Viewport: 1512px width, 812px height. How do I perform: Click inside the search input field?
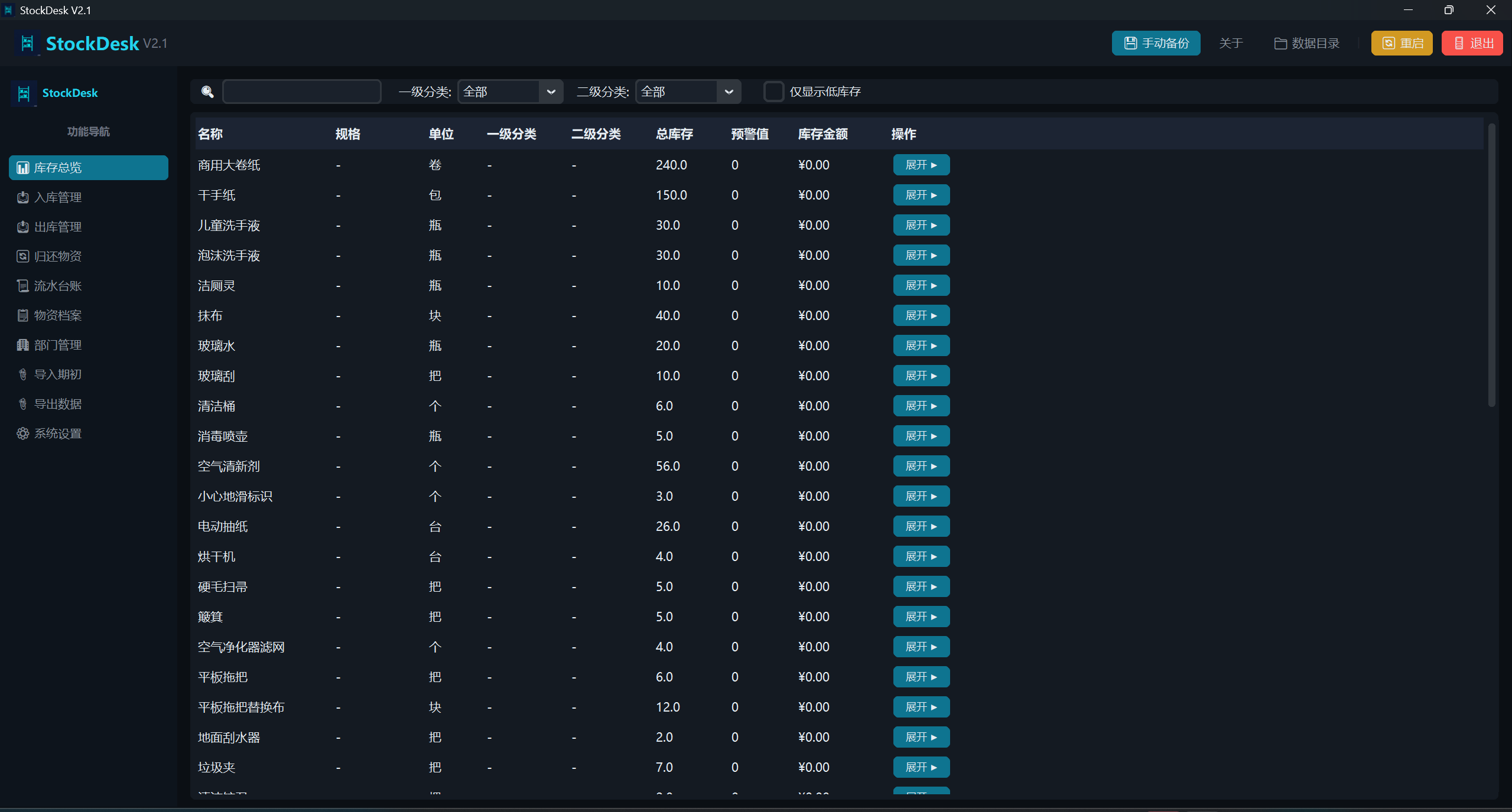click(301, 92)
